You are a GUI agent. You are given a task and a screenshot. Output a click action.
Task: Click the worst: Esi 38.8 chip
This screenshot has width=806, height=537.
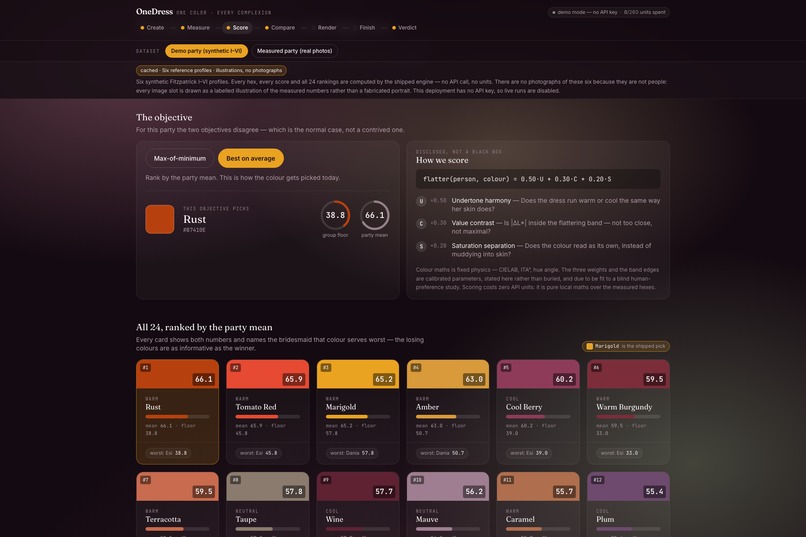[168, 453]
